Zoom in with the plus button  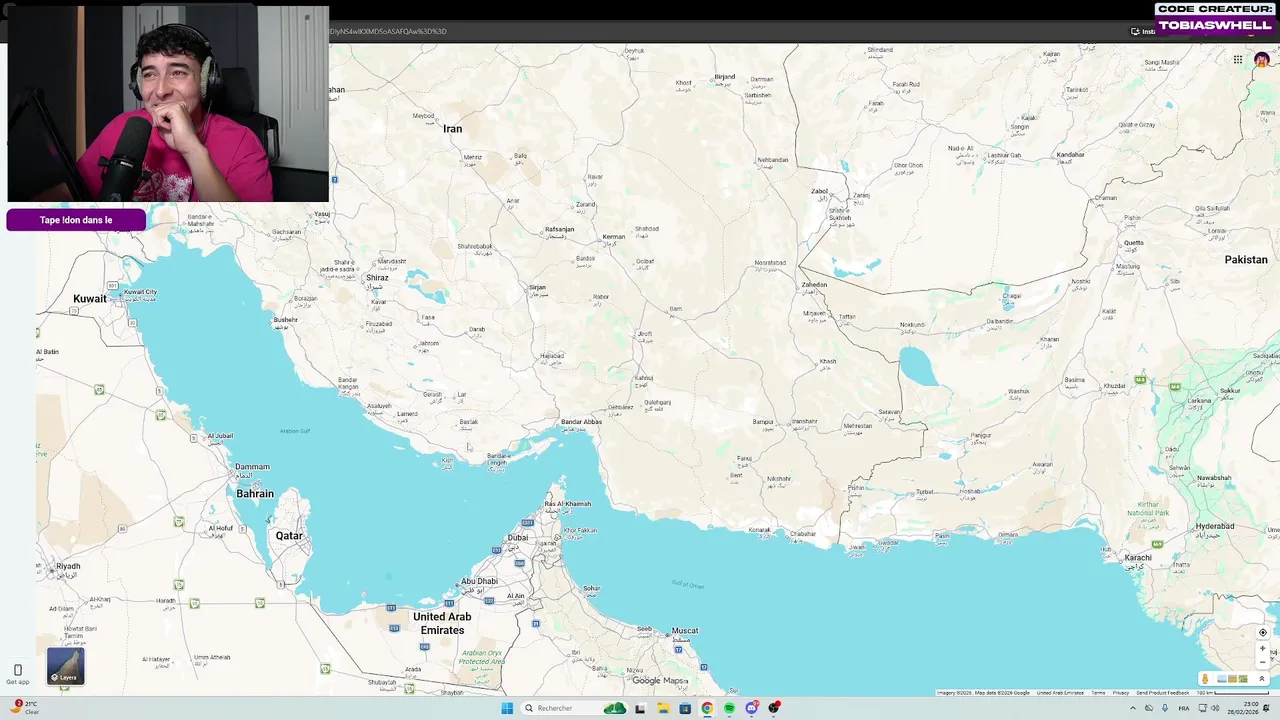[1262, 649]
